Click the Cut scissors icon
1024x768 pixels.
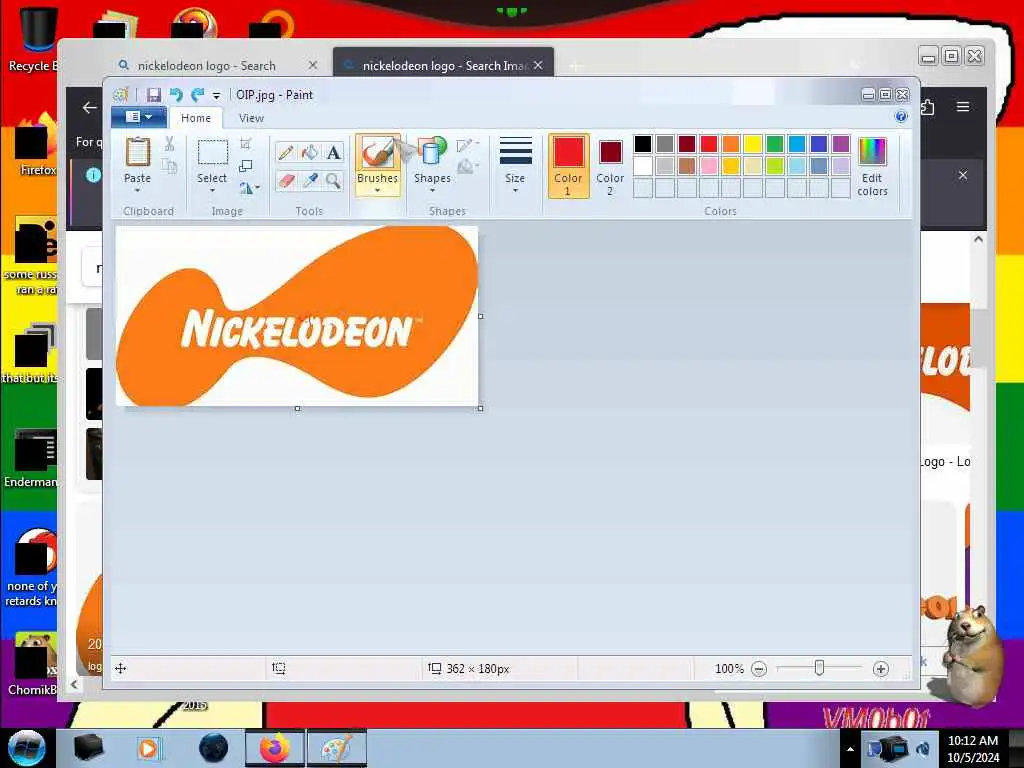[x=169, y=144]
